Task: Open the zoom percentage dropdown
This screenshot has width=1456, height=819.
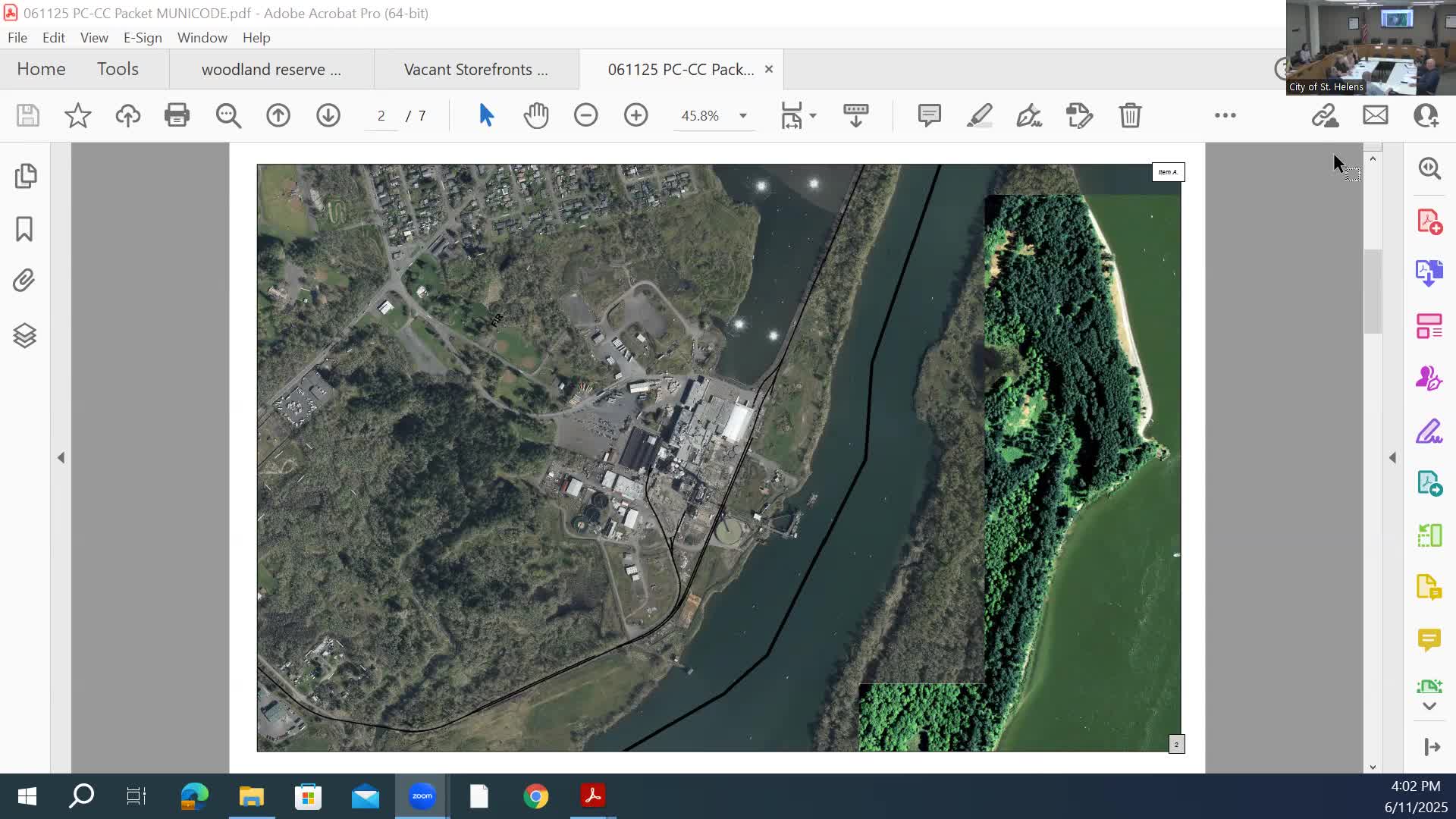Action: coord(742,115)
